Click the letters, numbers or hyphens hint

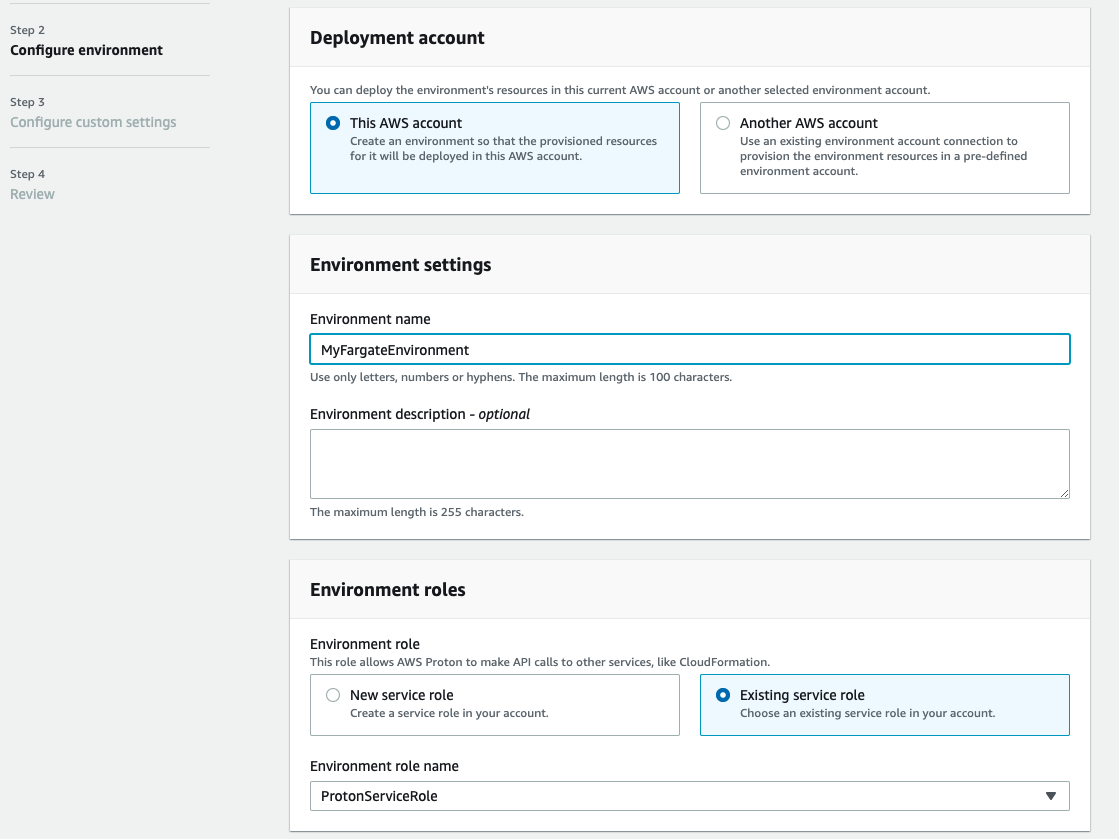pos(521,377)
